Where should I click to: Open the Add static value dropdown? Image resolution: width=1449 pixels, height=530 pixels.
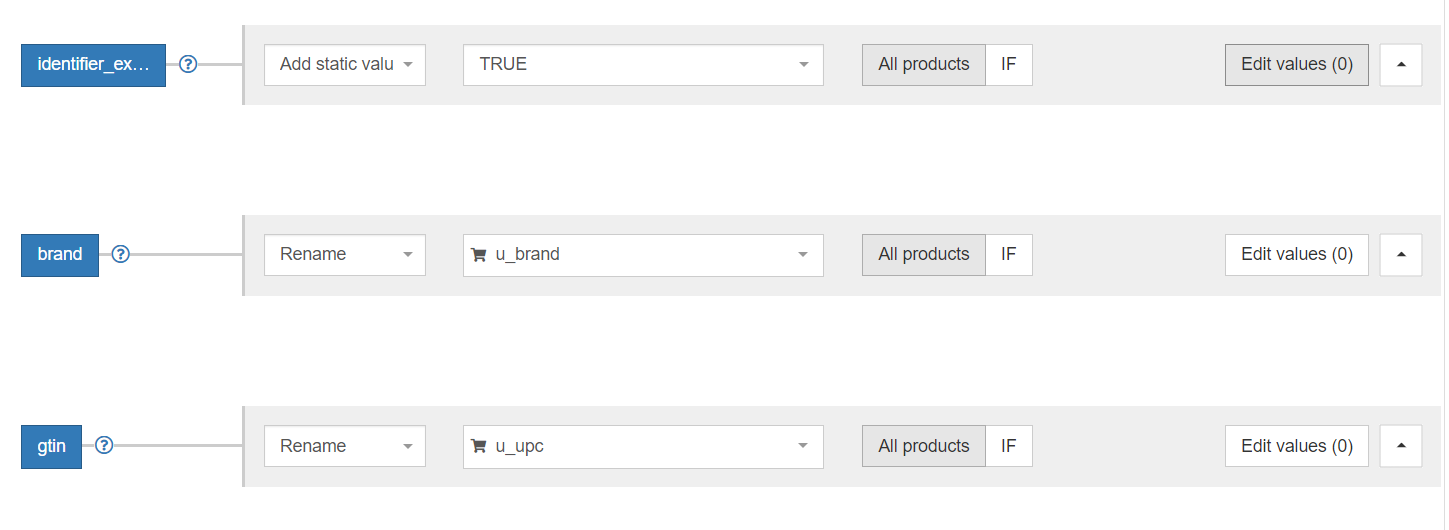[x=344, y=64]
